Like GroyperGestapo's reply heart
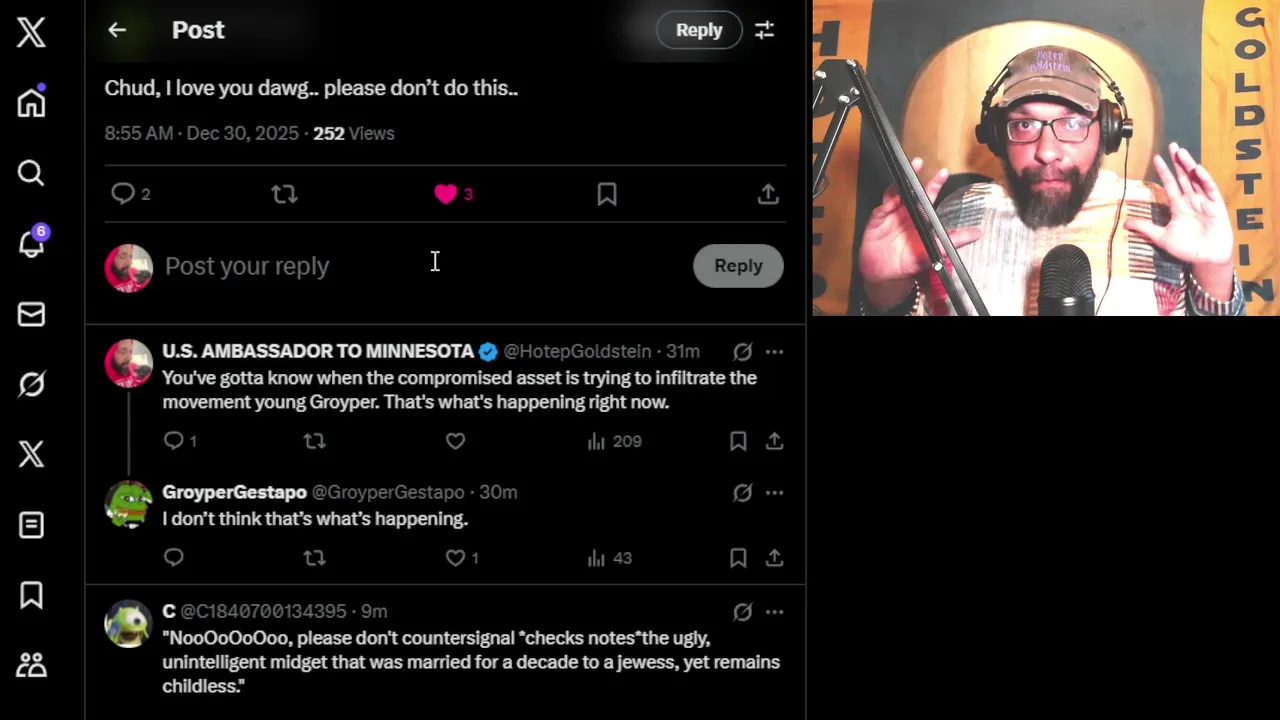The image size is (1280, 720). coord(455,558)
